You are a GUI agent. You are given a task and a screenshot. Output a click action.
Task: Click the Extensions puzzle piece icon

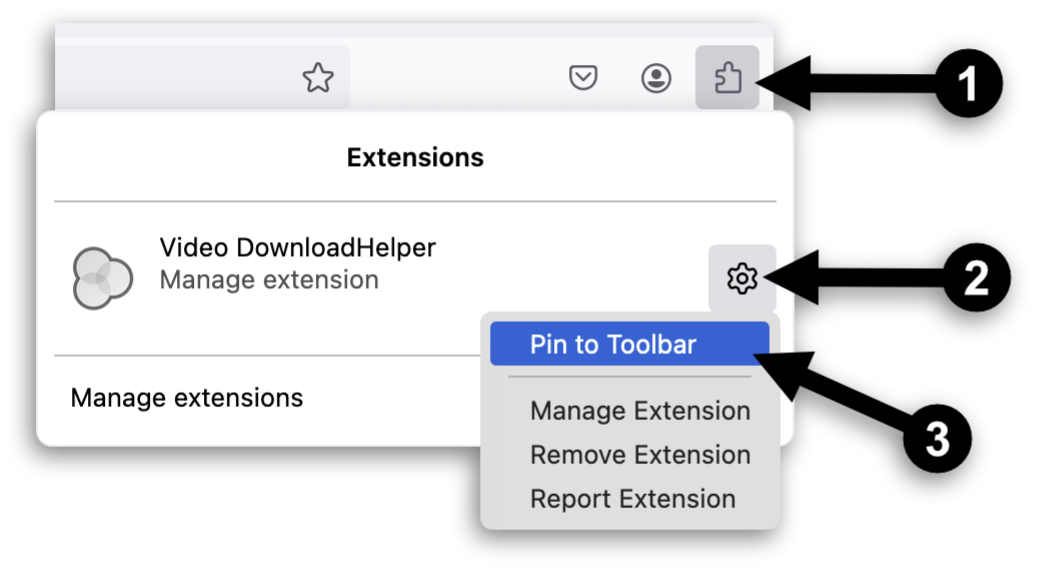727,77
